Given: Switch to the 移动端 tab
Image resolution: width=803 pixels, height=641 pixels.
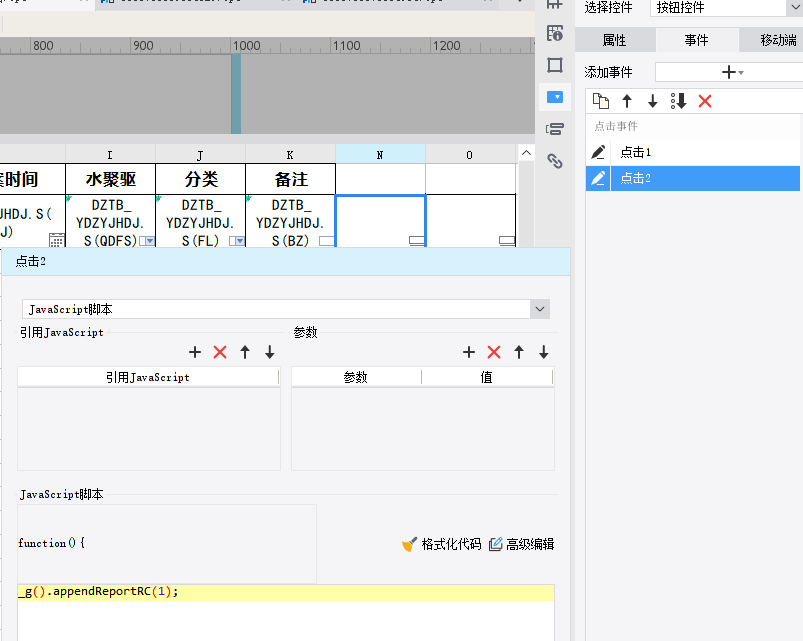Looking at the screenshot, I should (778, 40).
